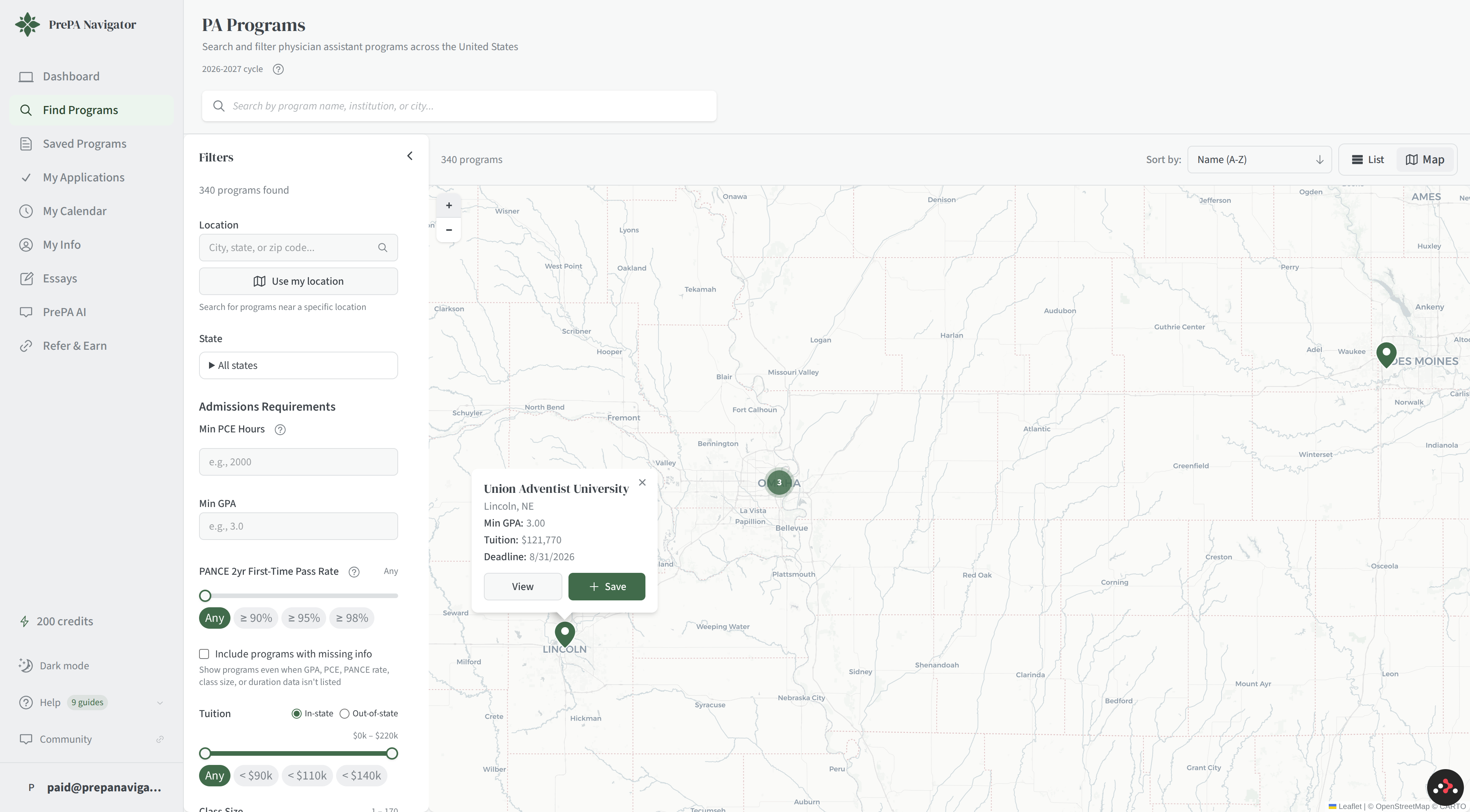This screenshot has height=812, width=1470.
Task: Focus the program name search field
Action: (x=459, y=106)
